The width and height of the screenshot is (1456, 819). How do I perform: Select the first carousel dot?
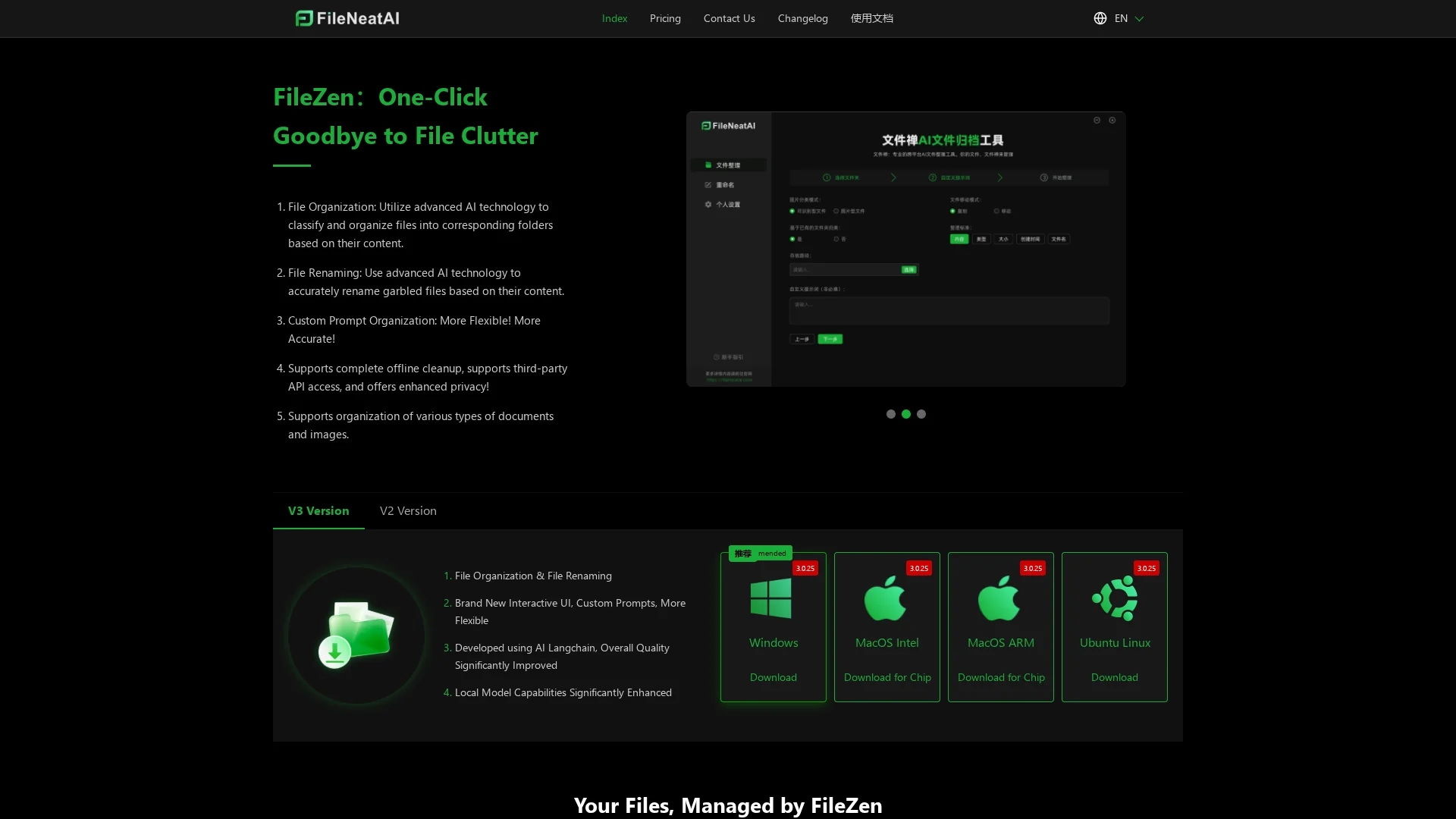pyautogui.click(x=890, y=414)
